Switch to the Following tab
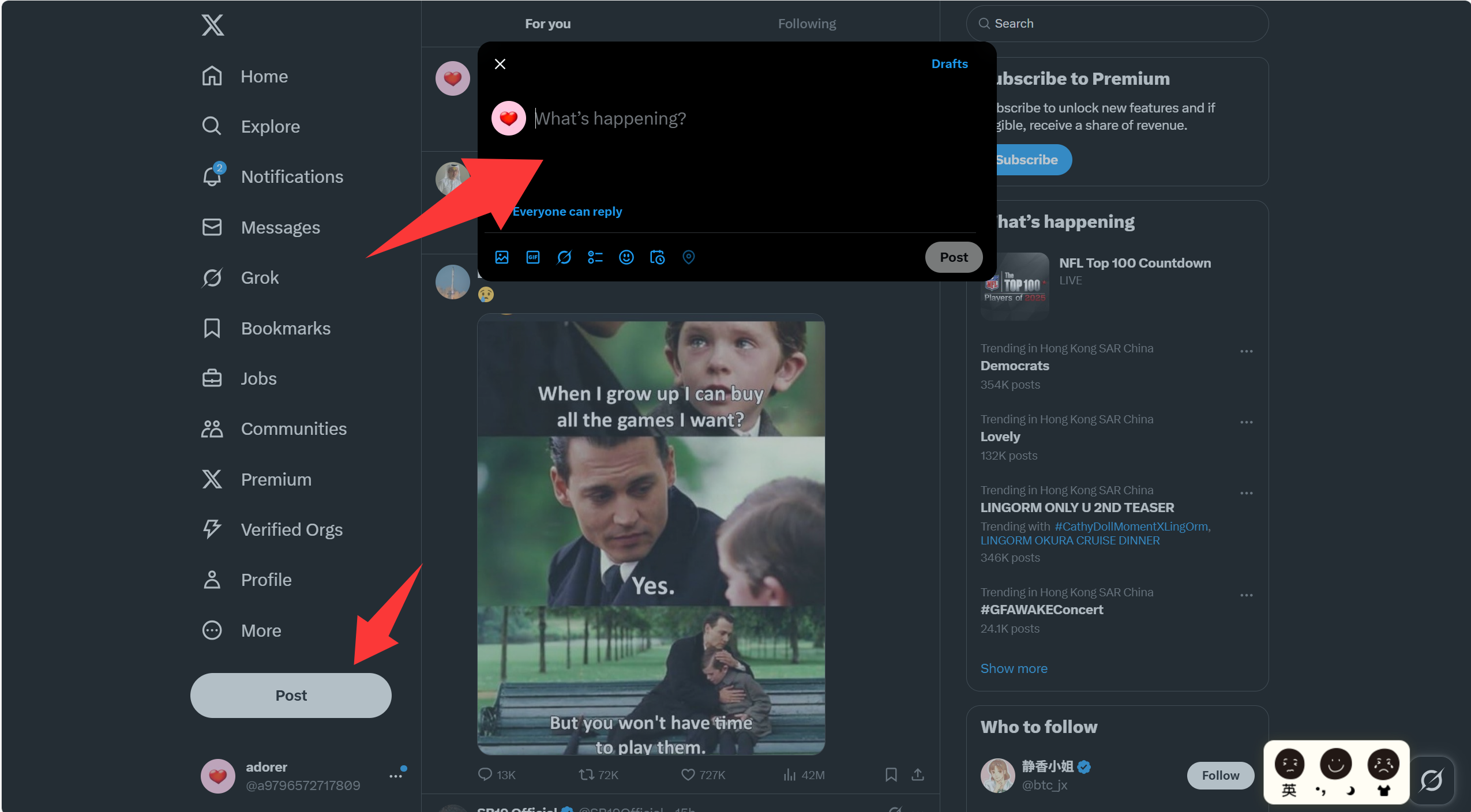The height and width of the screenshot is (812, 1471). (806, 24)
